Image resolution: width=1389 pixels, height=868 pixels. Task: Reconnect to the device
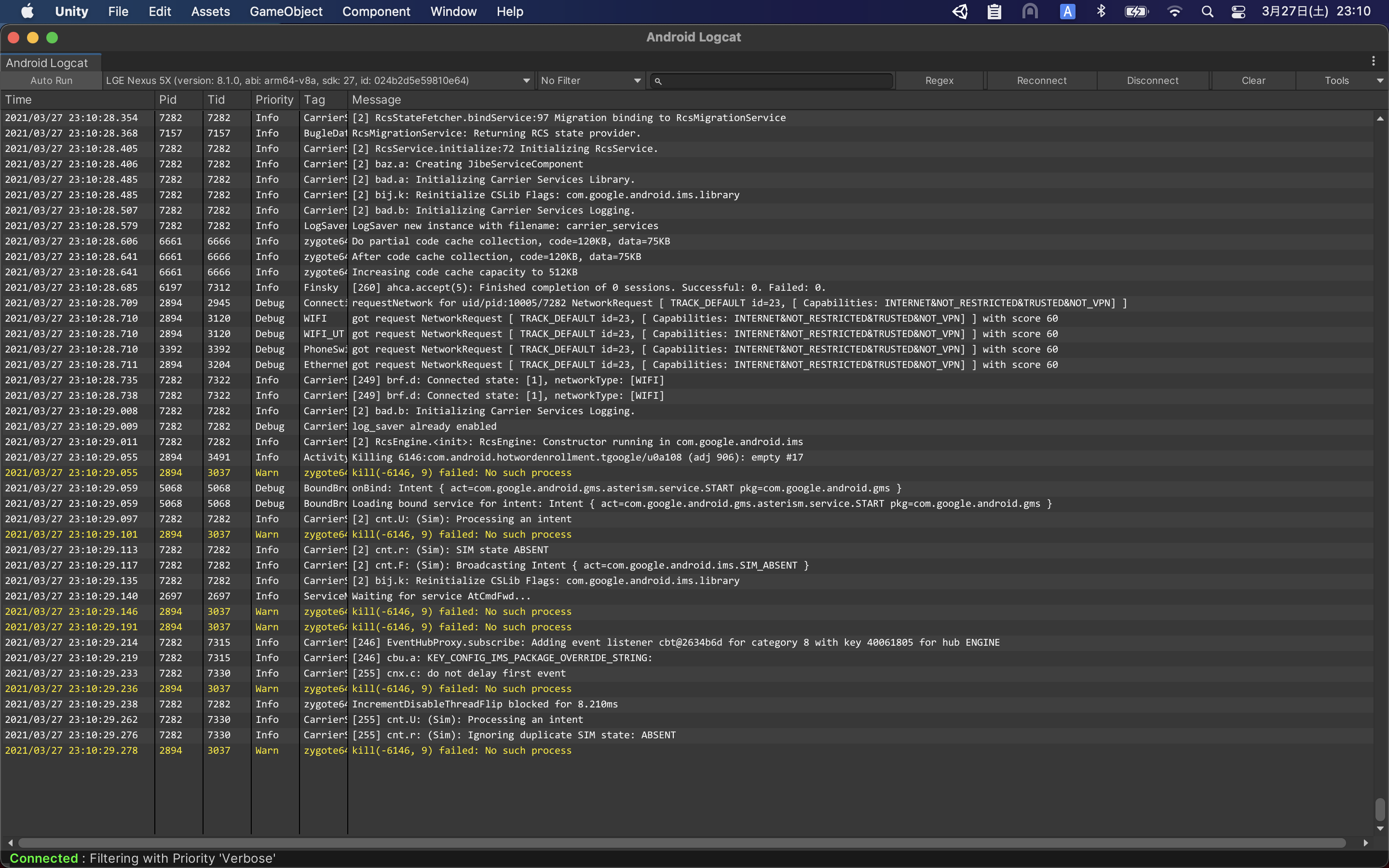tap(1041, 81)
